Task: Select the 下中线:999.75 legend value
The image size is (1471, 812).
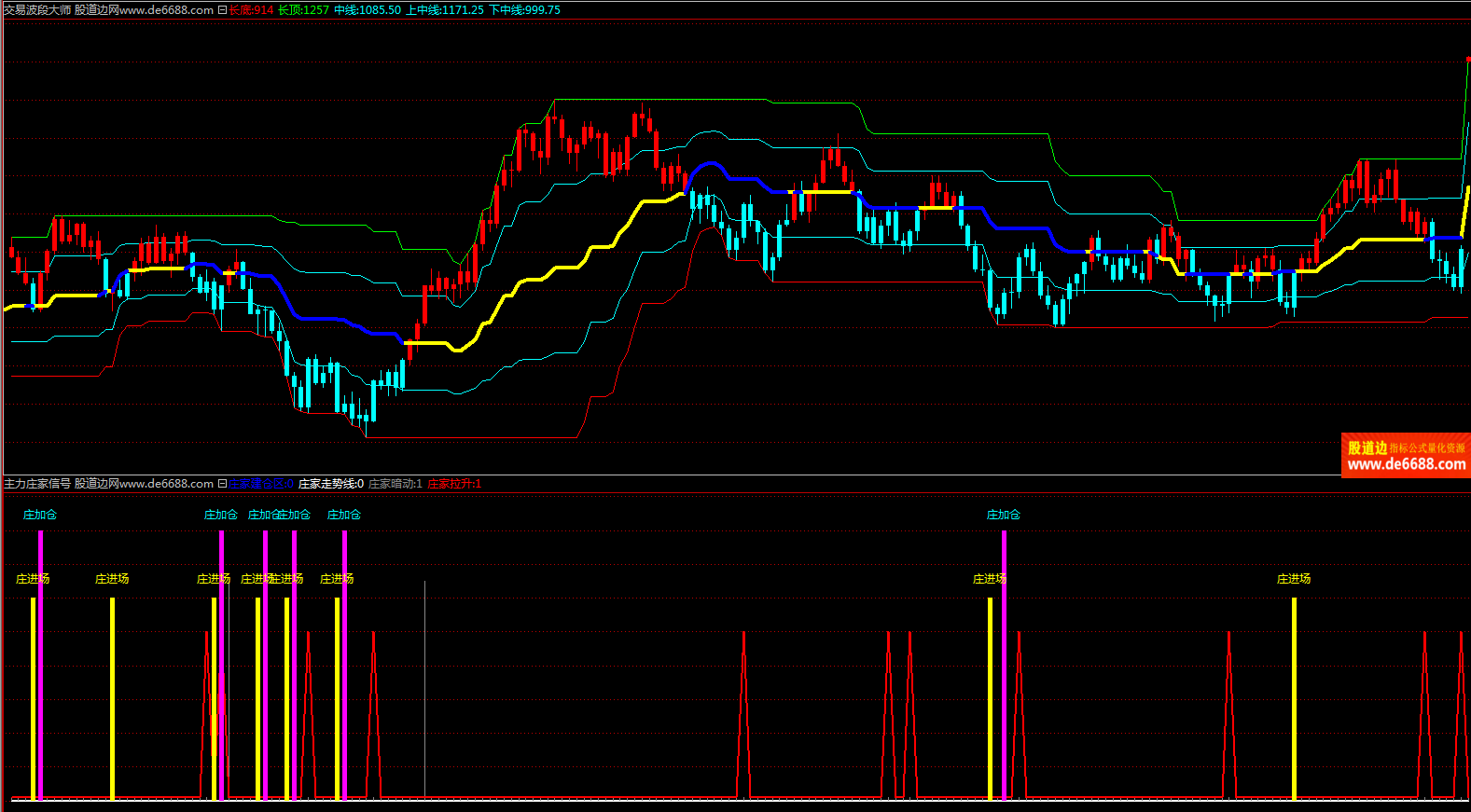Action: pyautogui.click(x=525, y=10)
